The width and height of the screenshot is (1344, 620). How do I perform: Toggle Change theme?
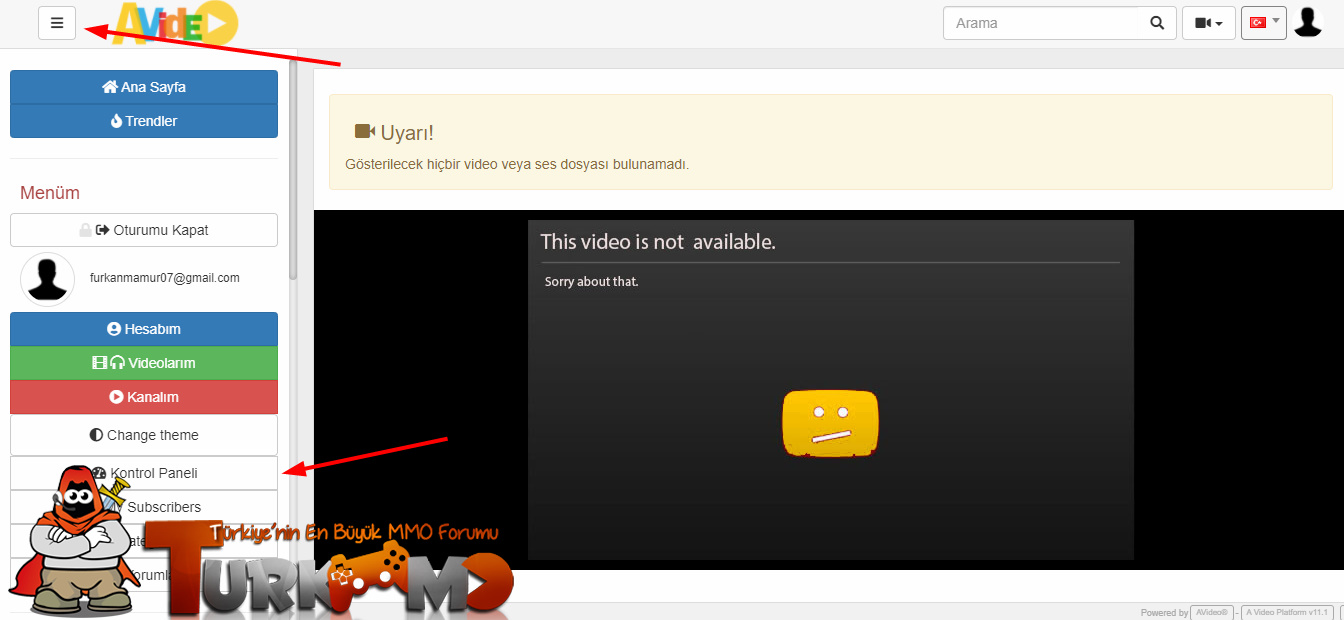(x=144, y=435)
